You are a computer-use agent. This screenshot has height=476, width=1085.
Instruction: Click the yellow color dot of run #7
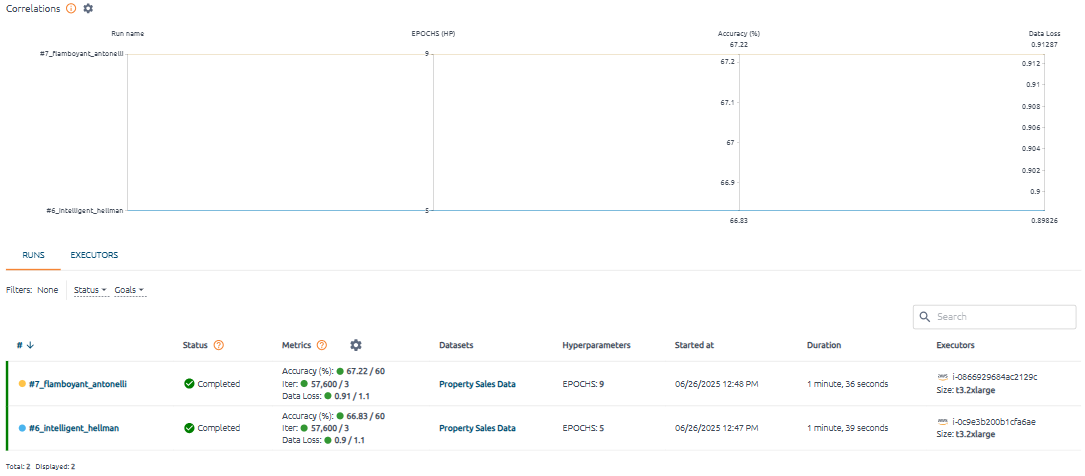pos(22,384)
